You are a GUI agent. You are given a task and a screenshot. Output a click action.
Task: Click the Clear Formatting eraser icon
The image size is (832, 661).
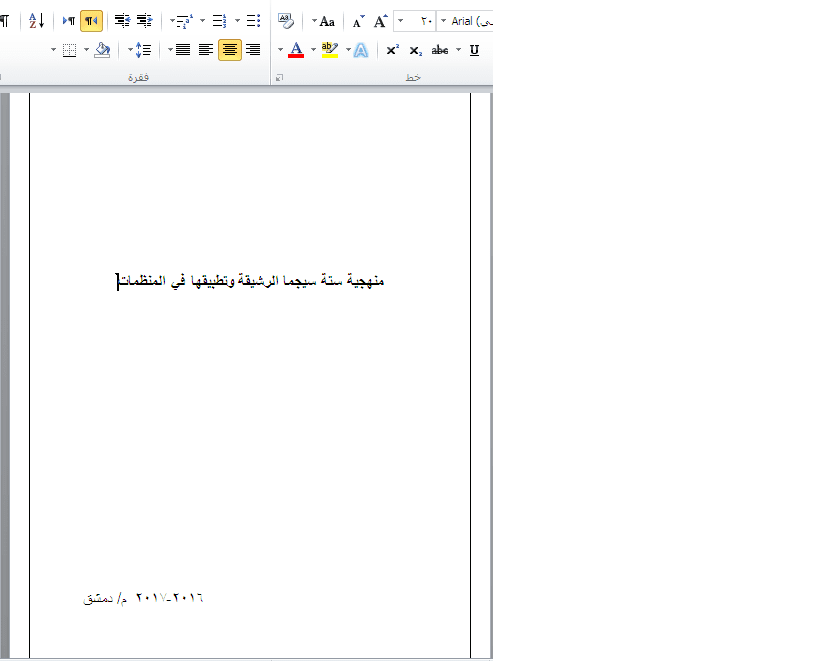(286, 20)
